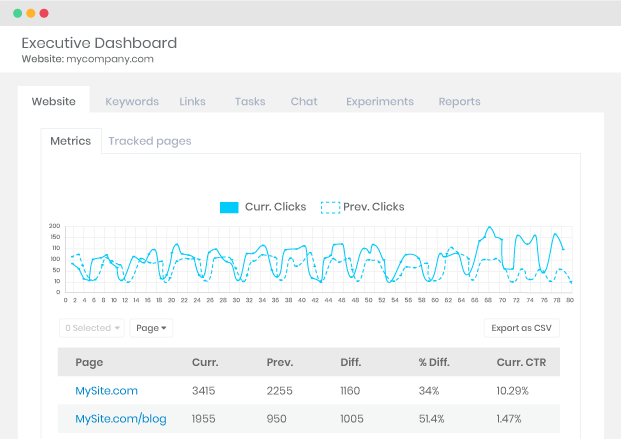Expand the Page dropdown
This screenshot has height=439, width=621.
tap(151, 328)
